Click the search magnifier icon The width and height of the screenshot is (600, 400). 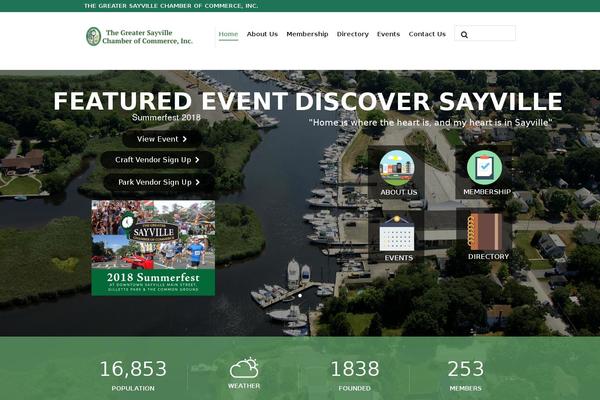pyautogui.click(x=464, y=34)
